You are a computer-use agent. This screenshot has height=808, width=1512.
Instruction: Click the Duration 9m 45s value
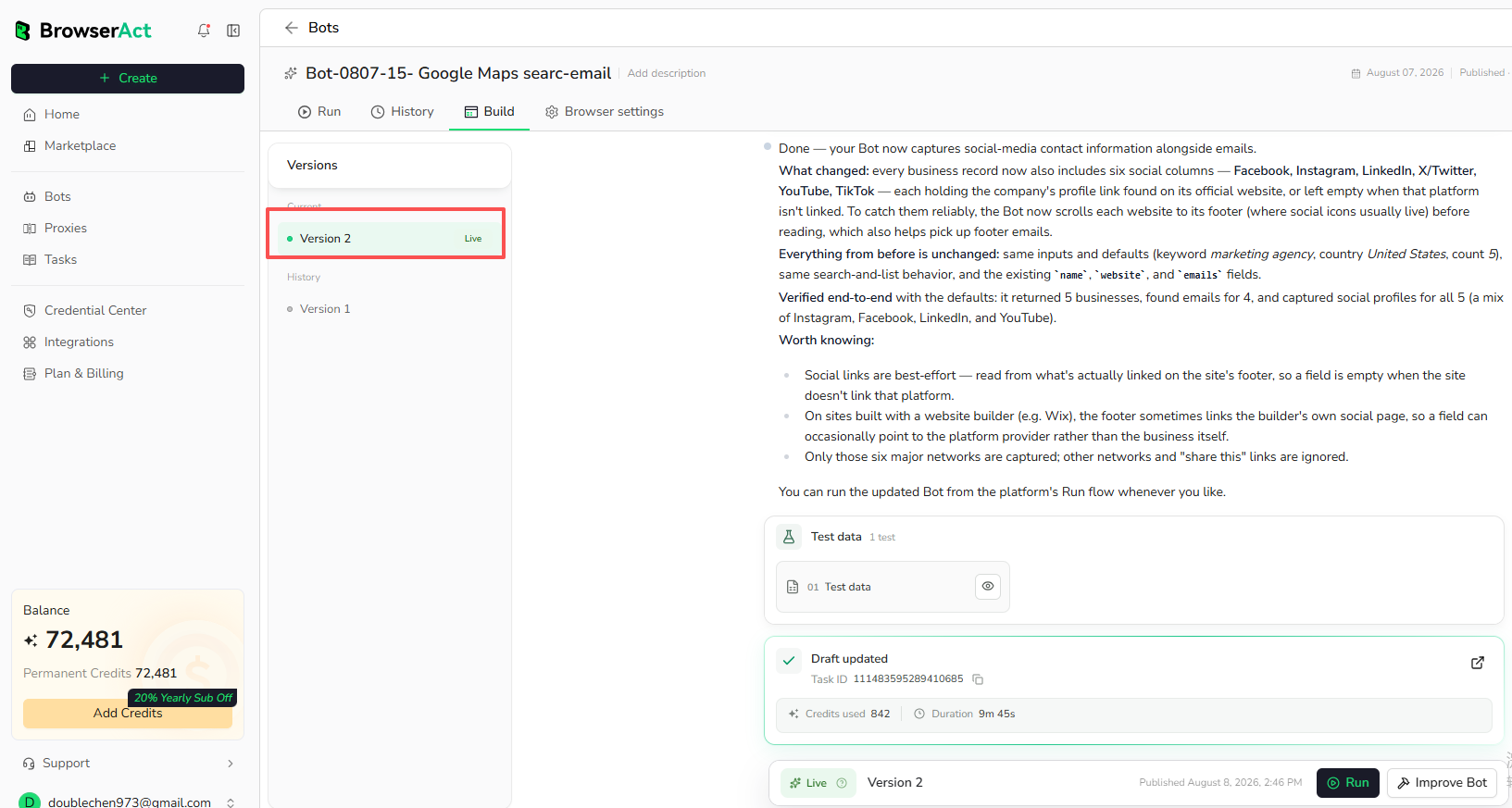point(997,715)
